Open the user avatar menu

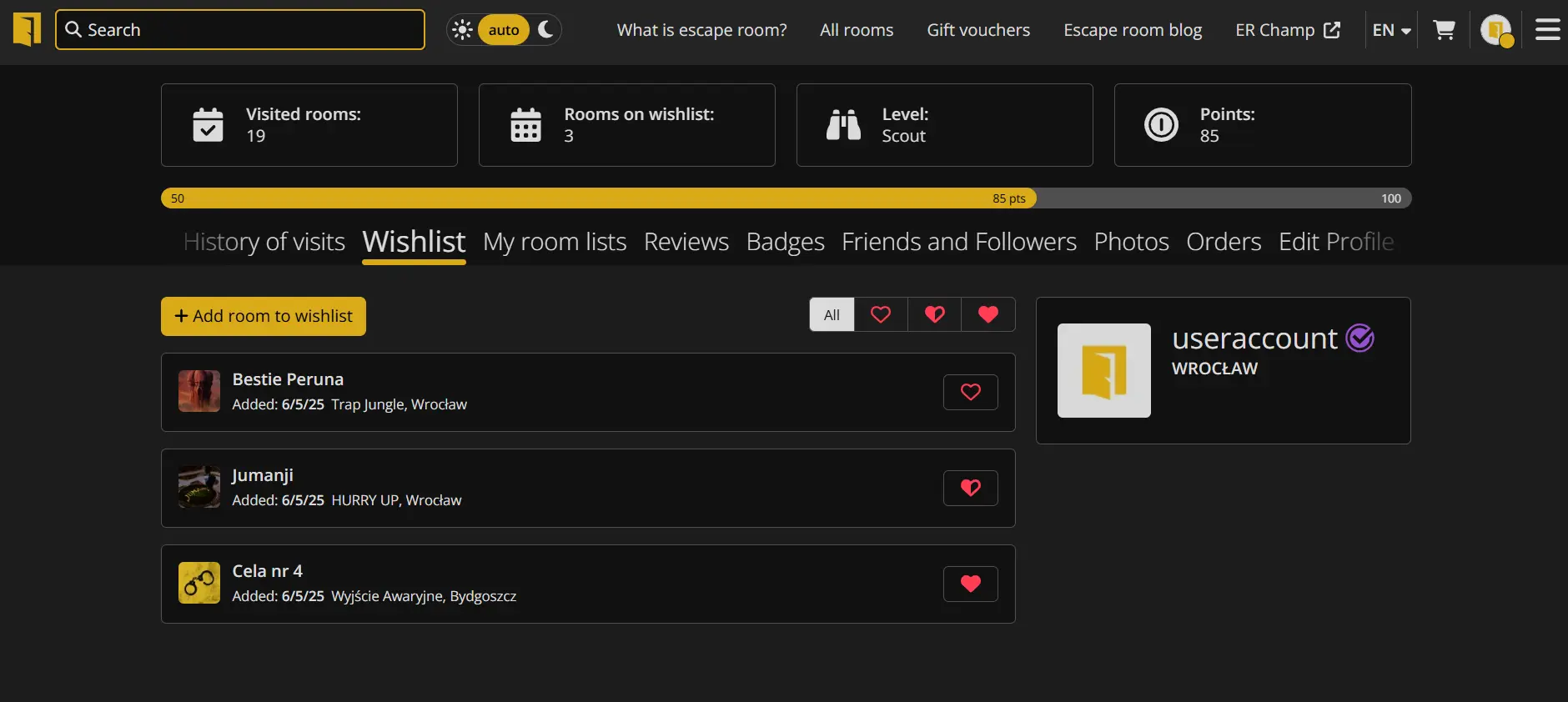tap(1495, 30)
